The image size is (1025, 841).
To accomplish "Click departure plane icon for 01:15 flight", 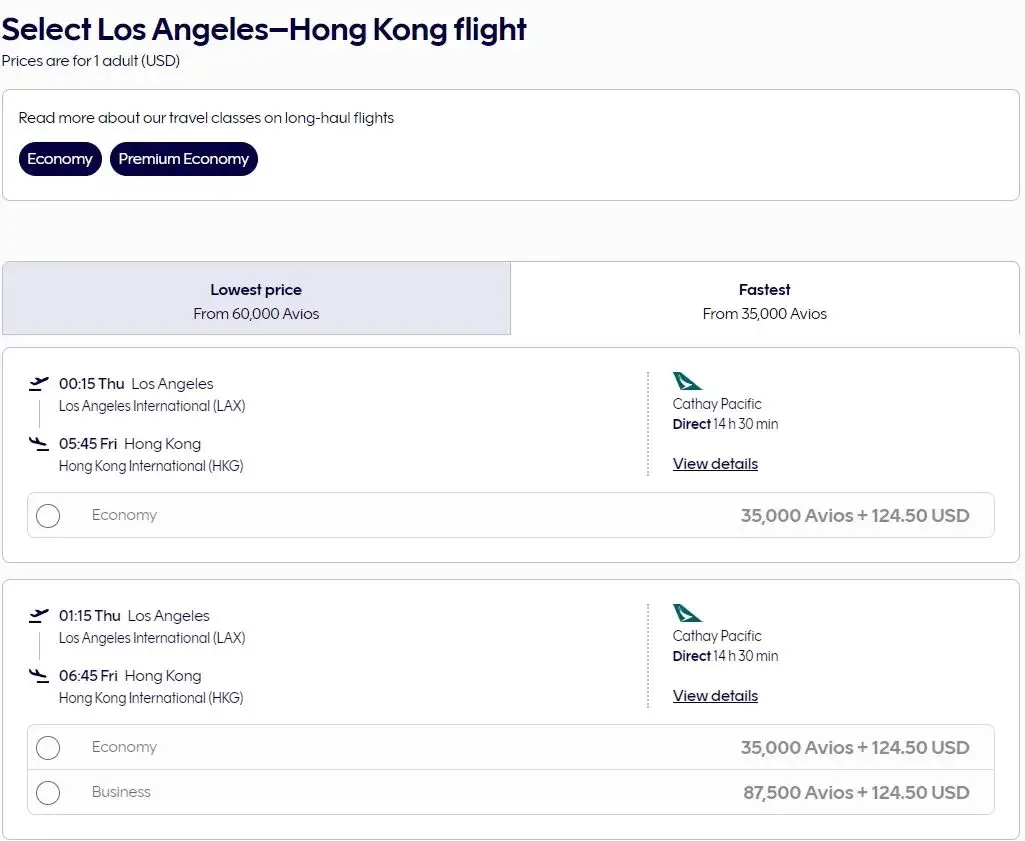I will 39,615.
